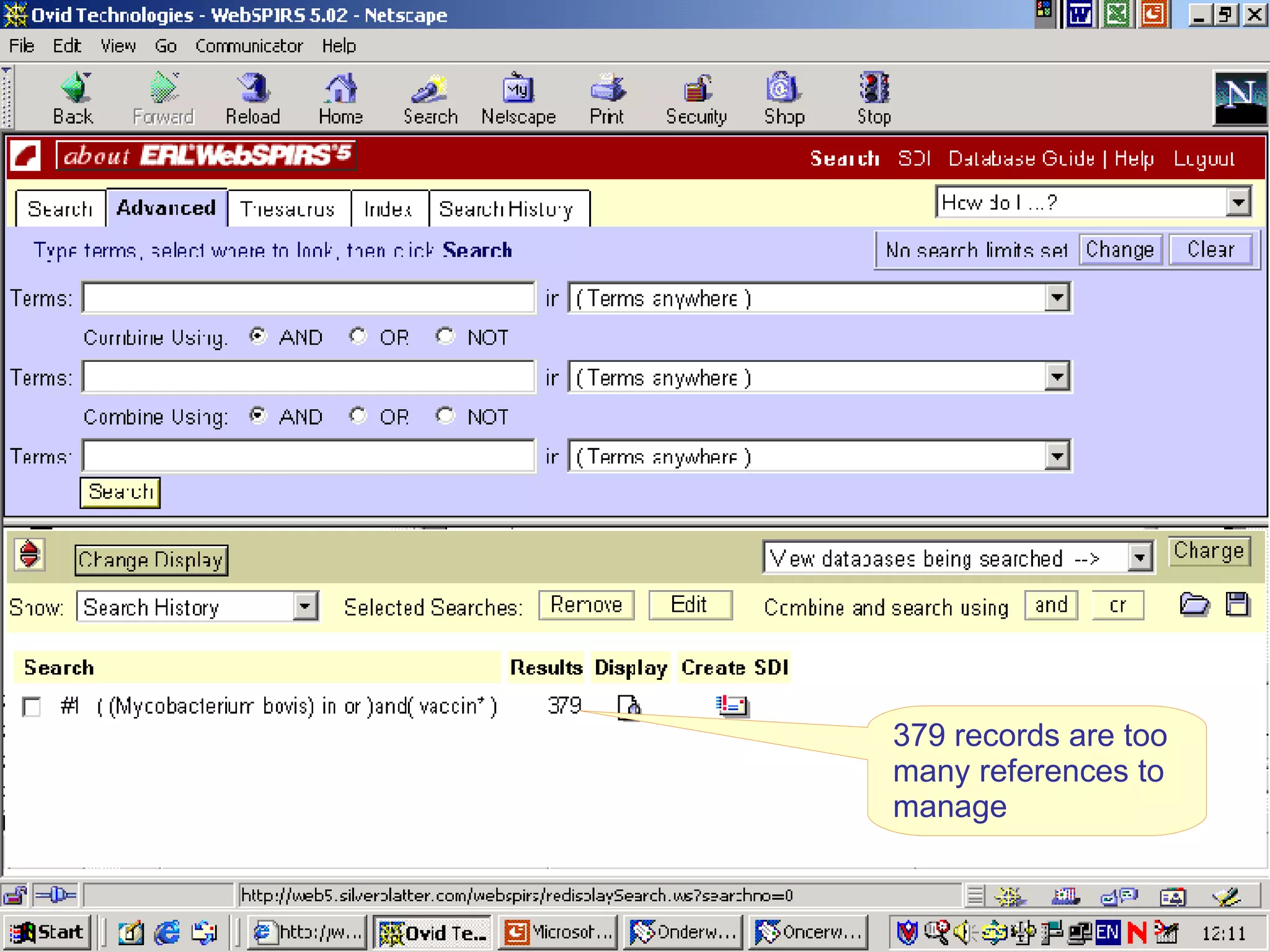Open the Security toolbar icon
The image size is (1270, 952).
click(696, 99)
